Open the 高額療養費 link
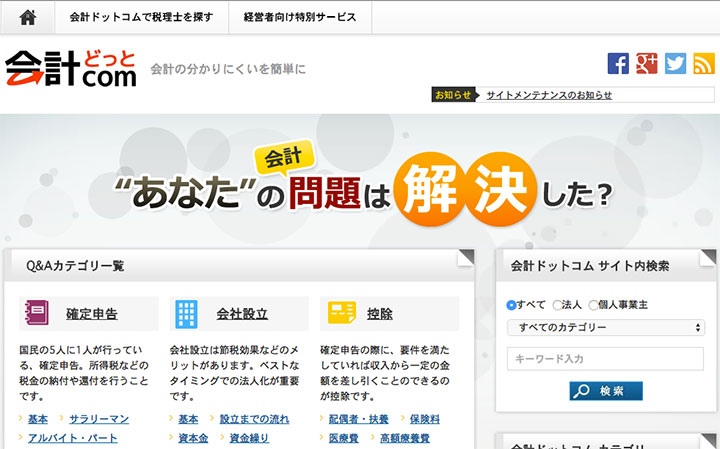The height and width of the screenshot is (449, 720). pos(405,438)
